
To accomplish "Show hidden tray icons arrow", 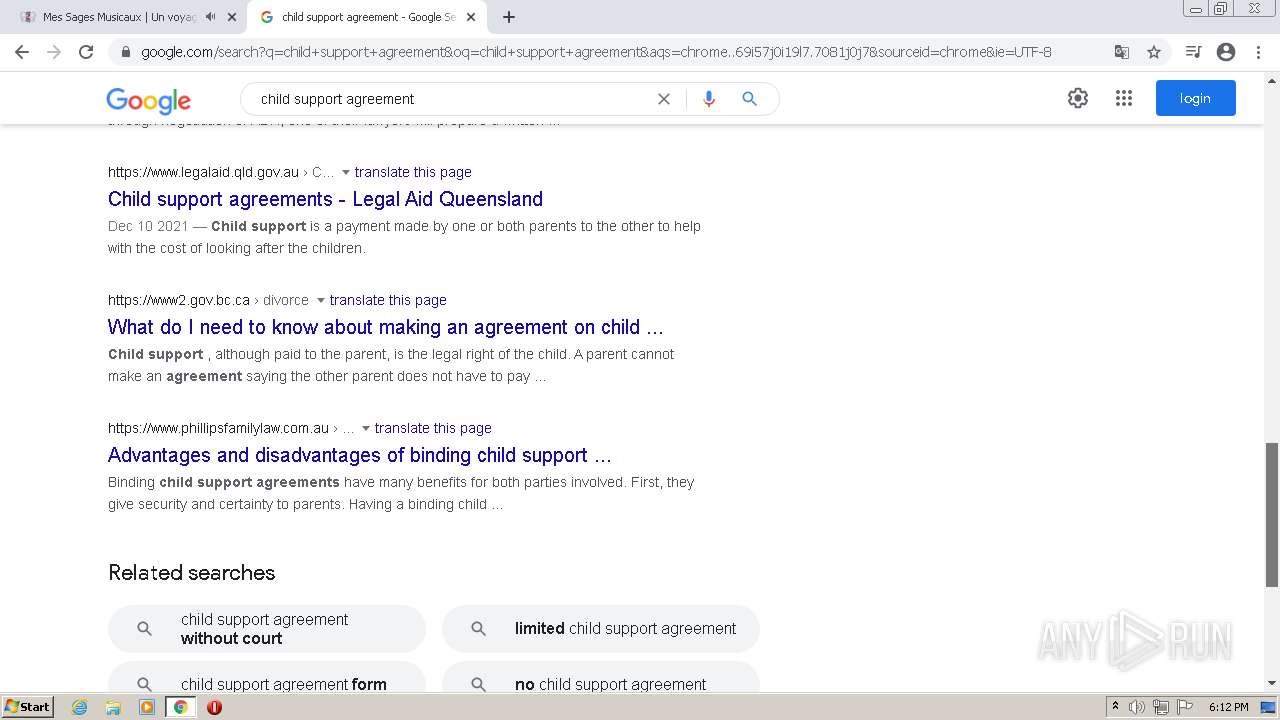I will click(x=1115, y=707).
